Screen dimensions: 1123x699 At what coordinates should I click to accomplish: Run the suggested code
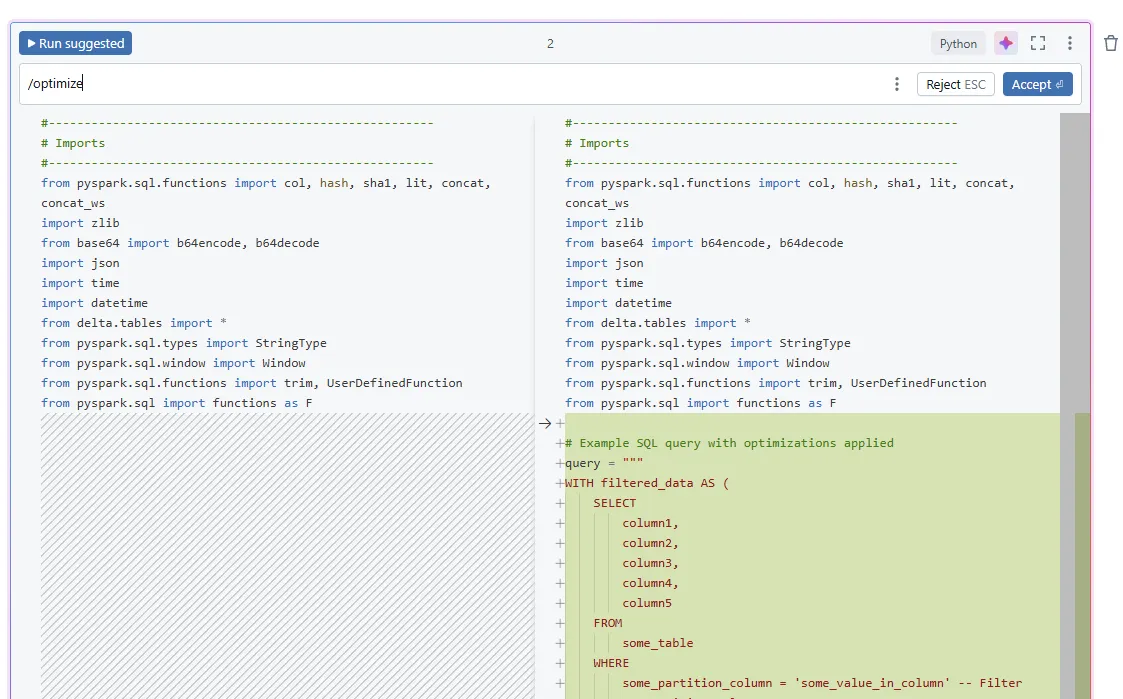click(75, 43)
